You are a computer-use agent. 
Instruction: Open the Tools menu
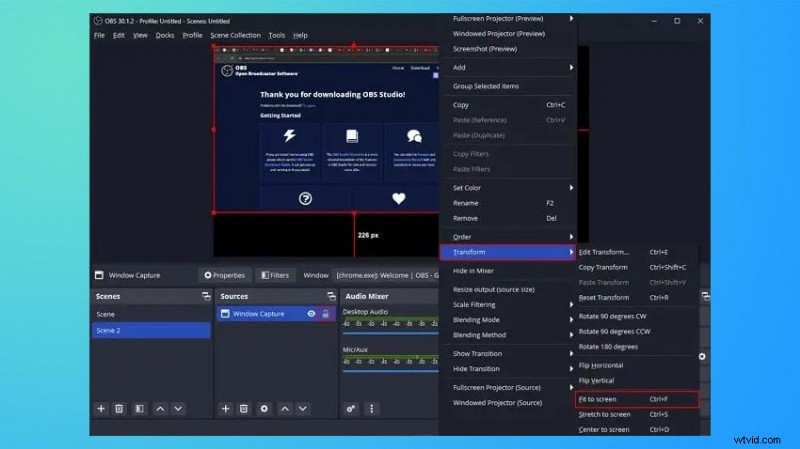pyautogui.click(x=277, y=35)
